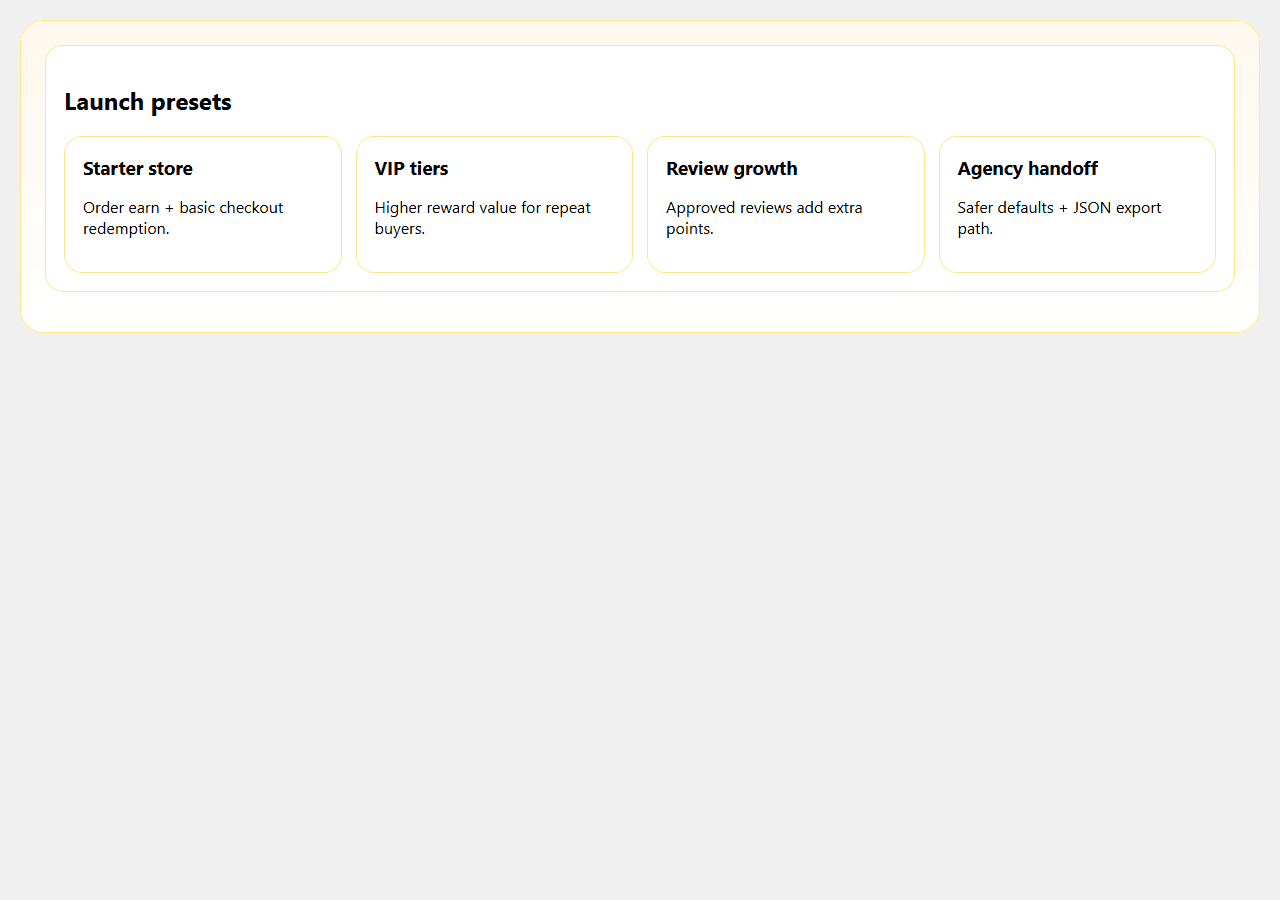1280x900 pixels.
Task: Click the VIP tiers title text
Action: point(412,168)
